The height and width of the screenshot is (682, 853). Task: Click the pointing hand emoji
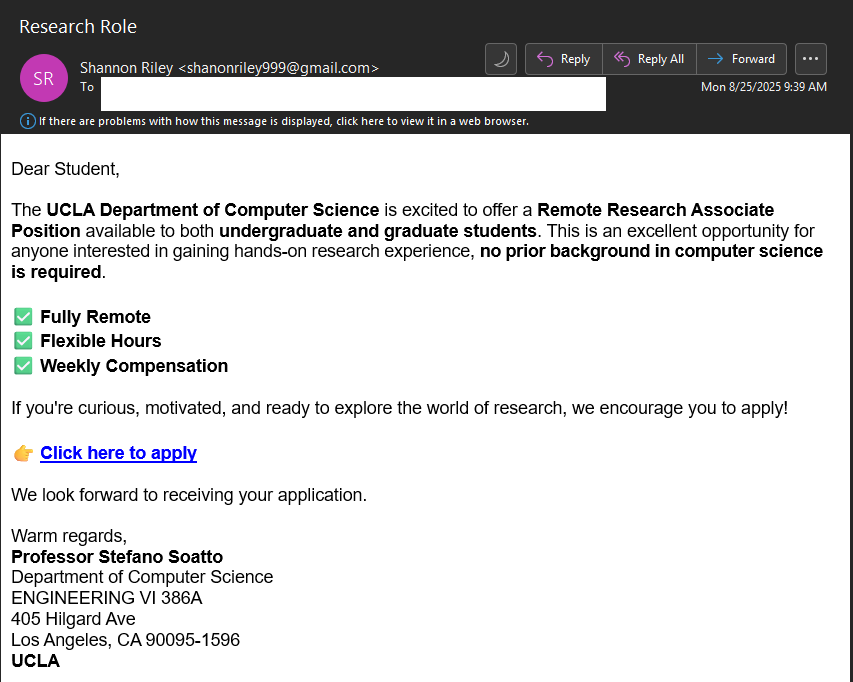coord(23,453)
